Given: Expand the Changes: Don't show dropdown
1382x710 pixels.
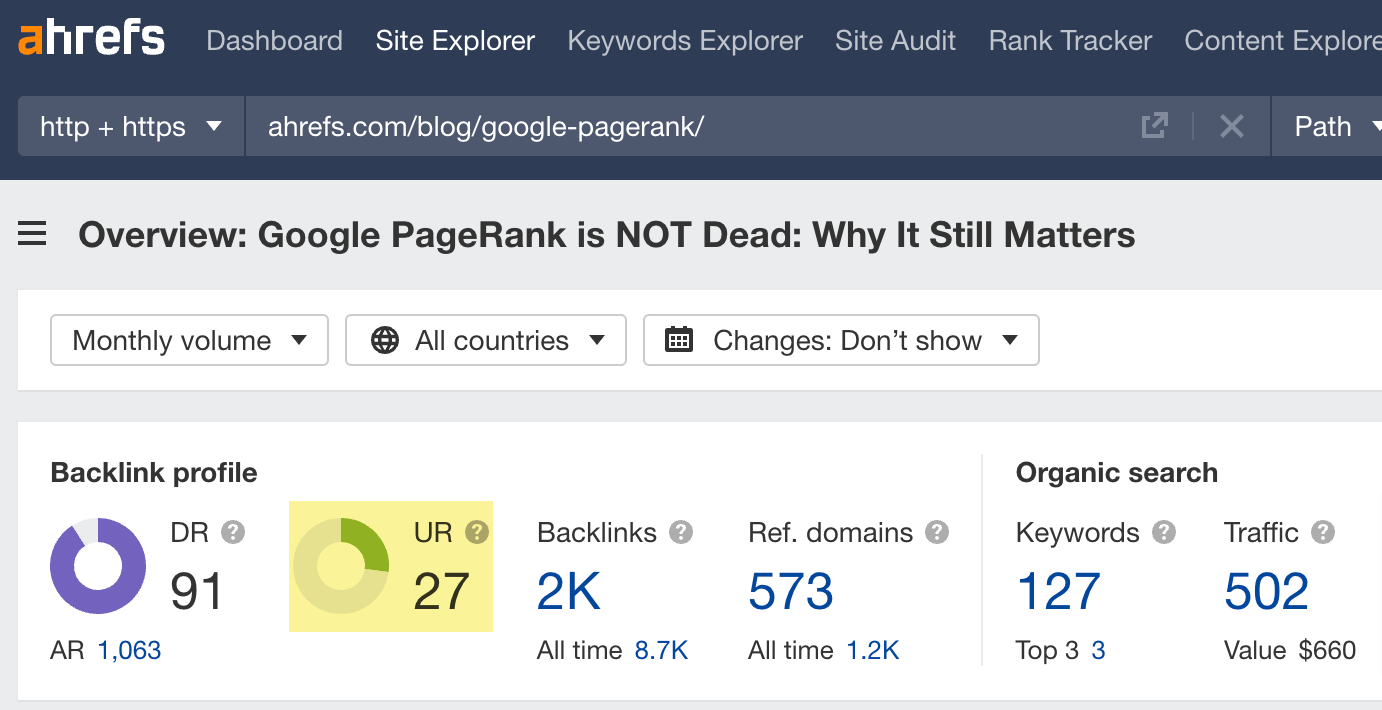Looking at the screenshot, I should [x=841, y=340].
